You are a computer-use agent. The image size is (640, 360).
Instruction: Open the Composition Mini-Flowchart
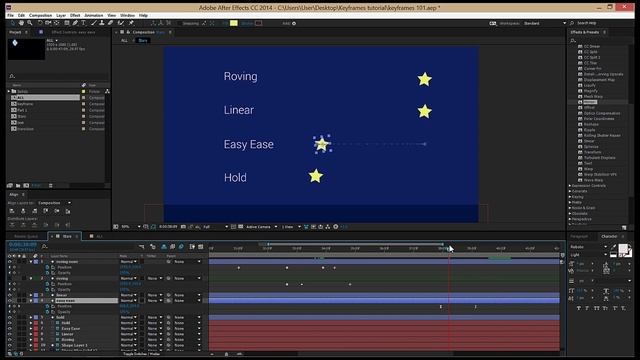142,247
